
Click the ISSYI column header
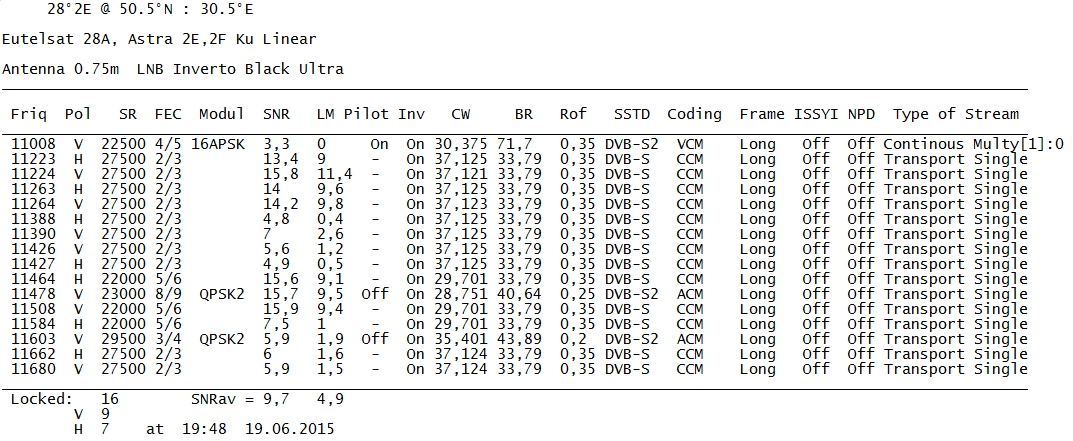click(816, 114)
